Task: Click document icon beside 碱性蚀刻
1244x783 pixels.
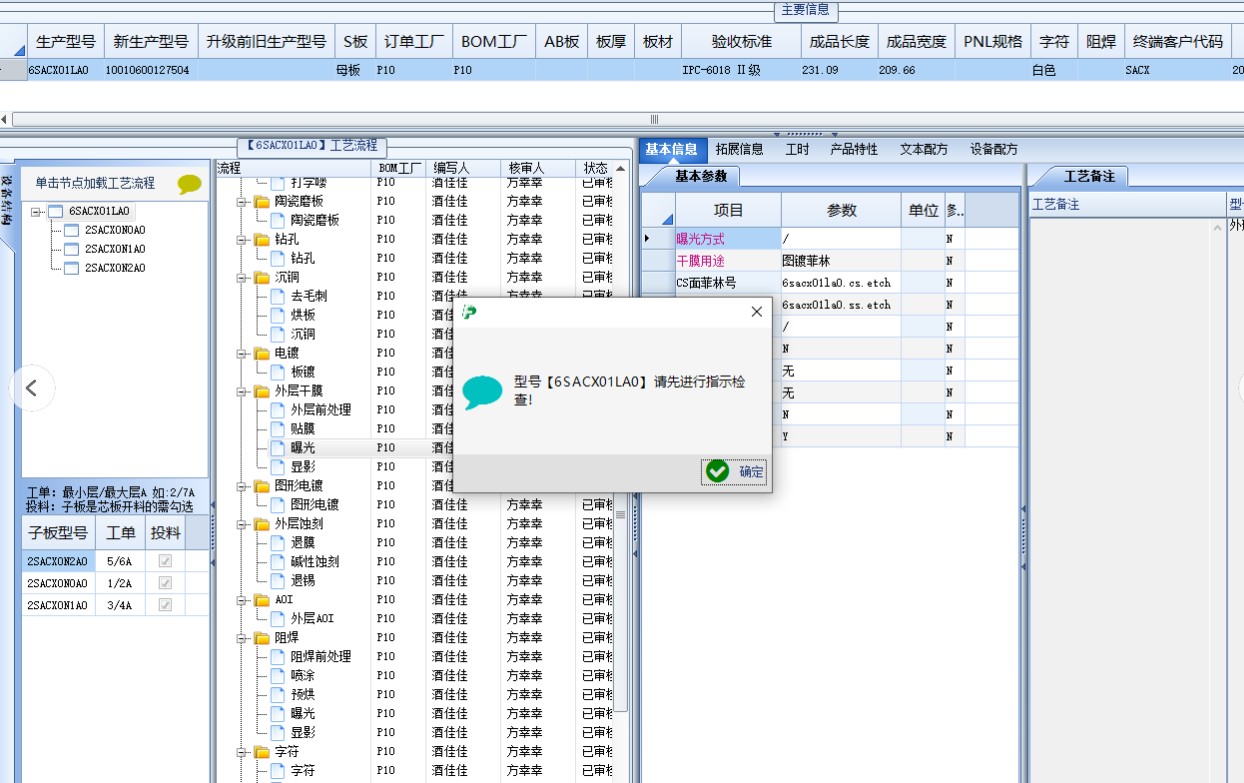Action: click(x=278, y=562)
